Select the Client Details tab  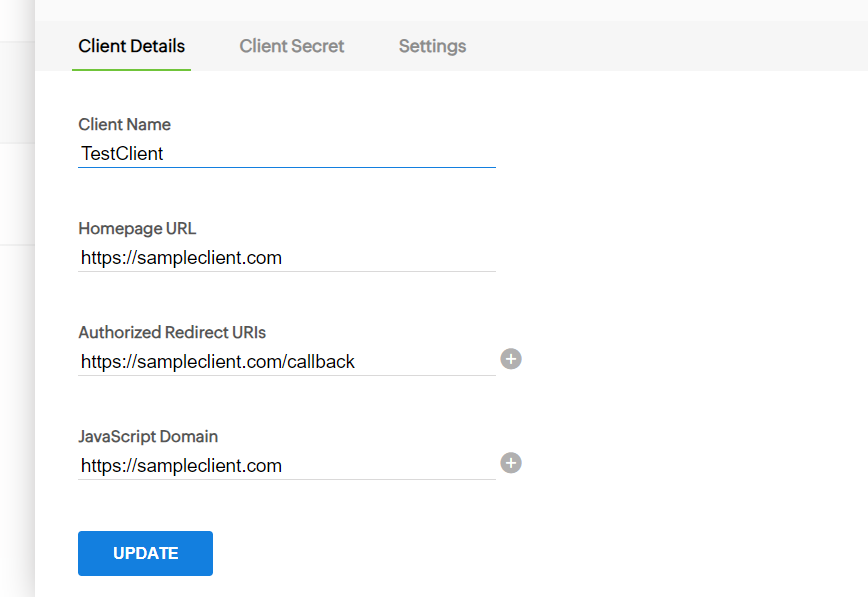click(x=132, y=46)
